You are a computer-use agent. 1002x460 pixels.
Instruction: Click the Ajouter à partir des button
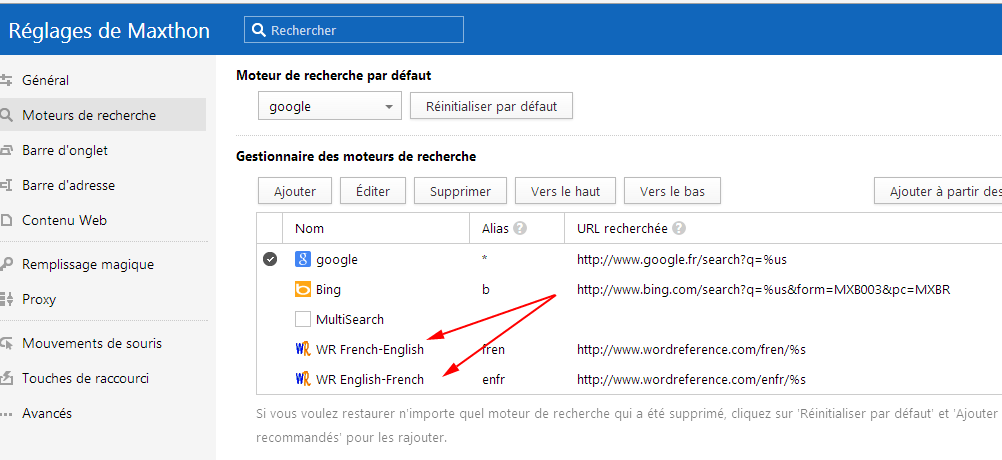[x=939, y=191]
